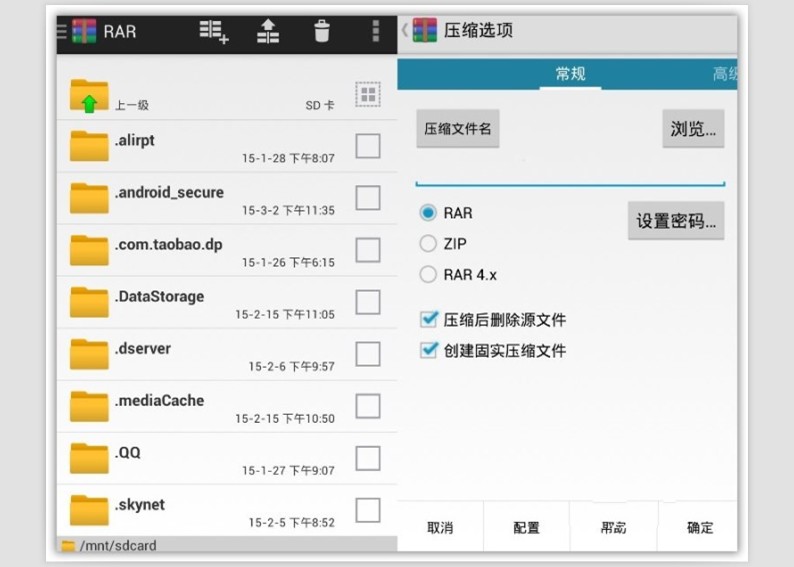
Task: Tap the SD 卡 label
Action: tap(320, 105)
